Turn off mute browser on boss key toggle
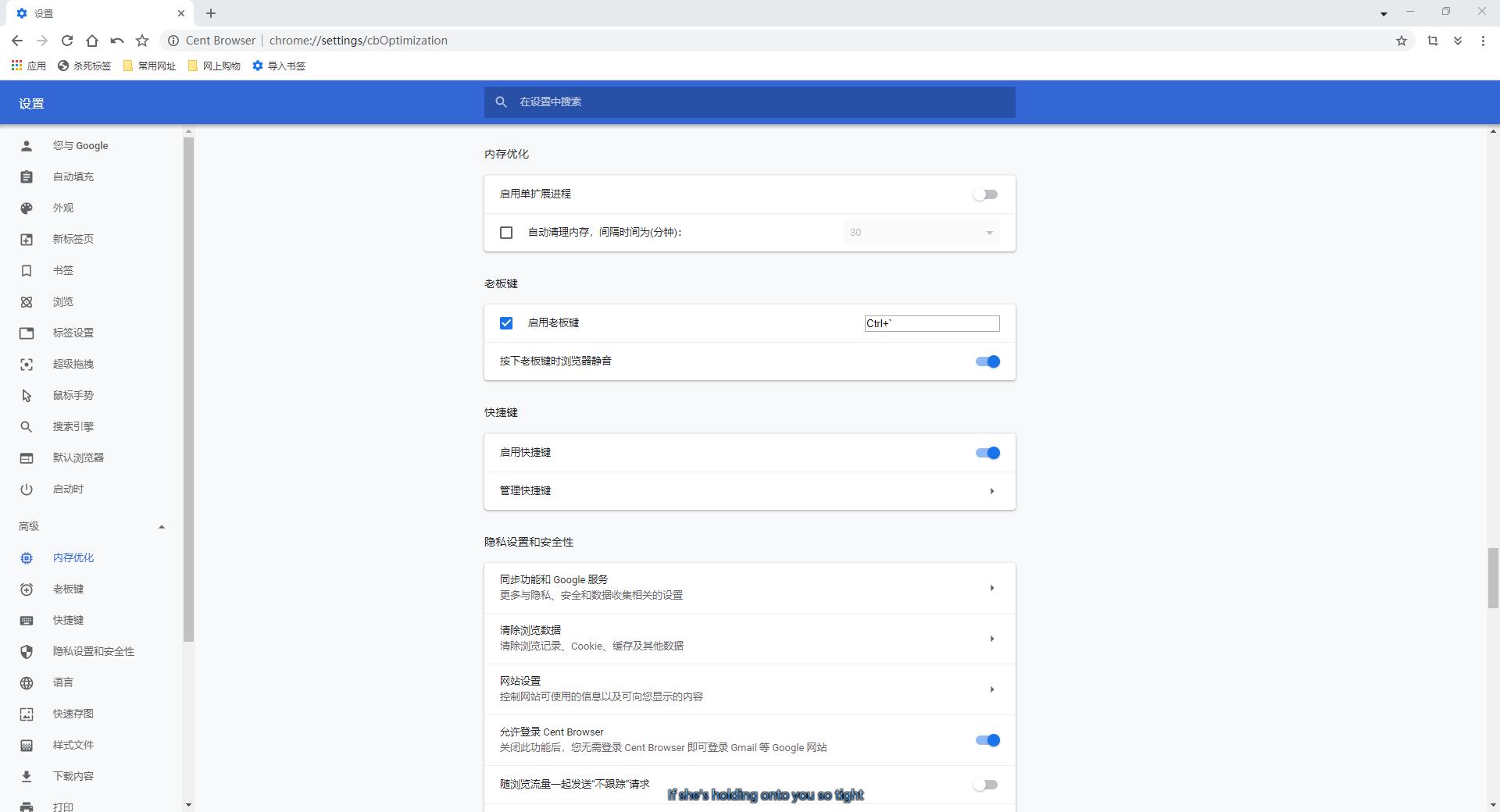1500x812 pixels. [987, 361]
